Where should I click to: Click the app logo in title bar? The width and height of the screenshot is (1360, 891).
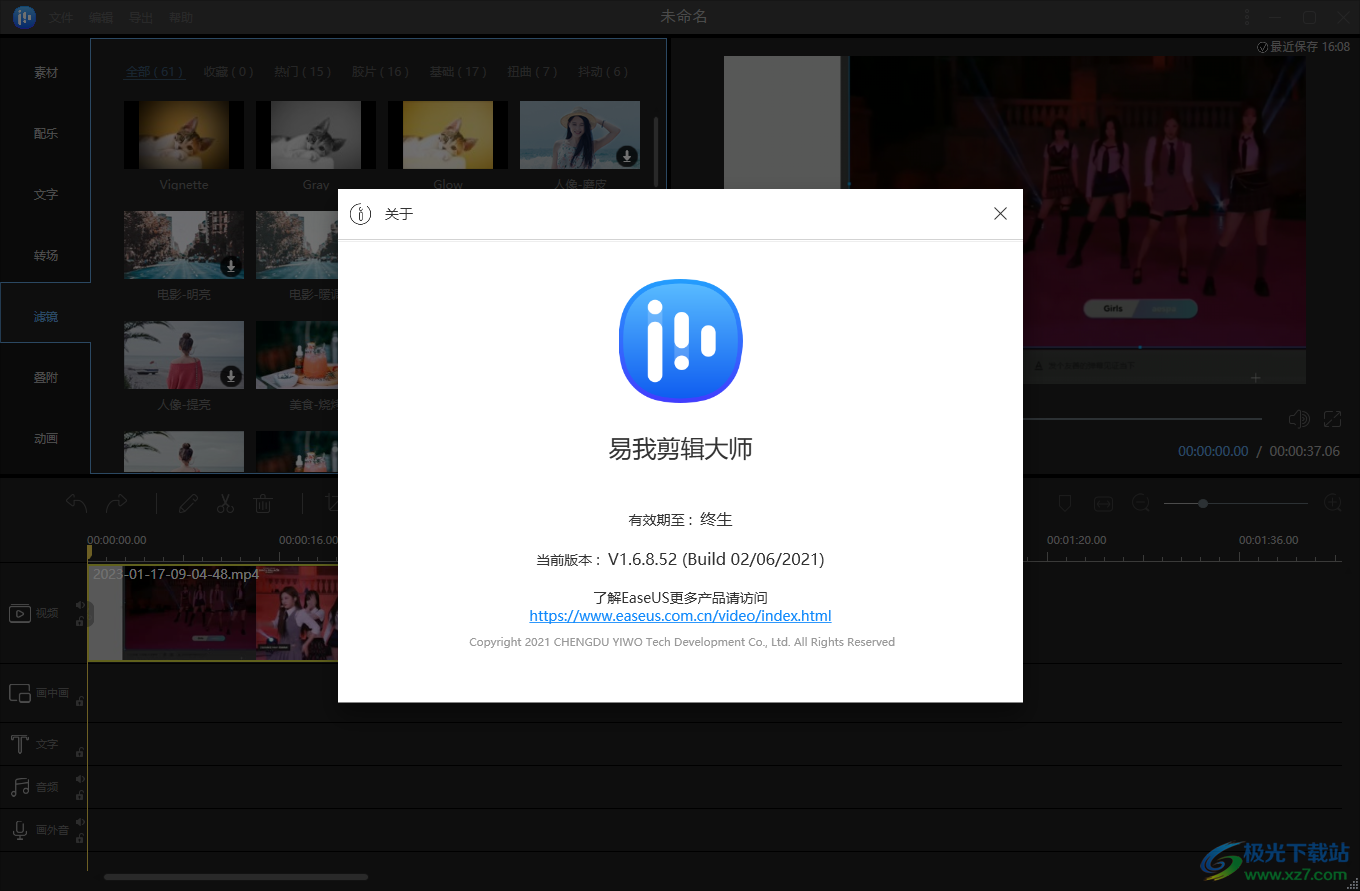25,17
